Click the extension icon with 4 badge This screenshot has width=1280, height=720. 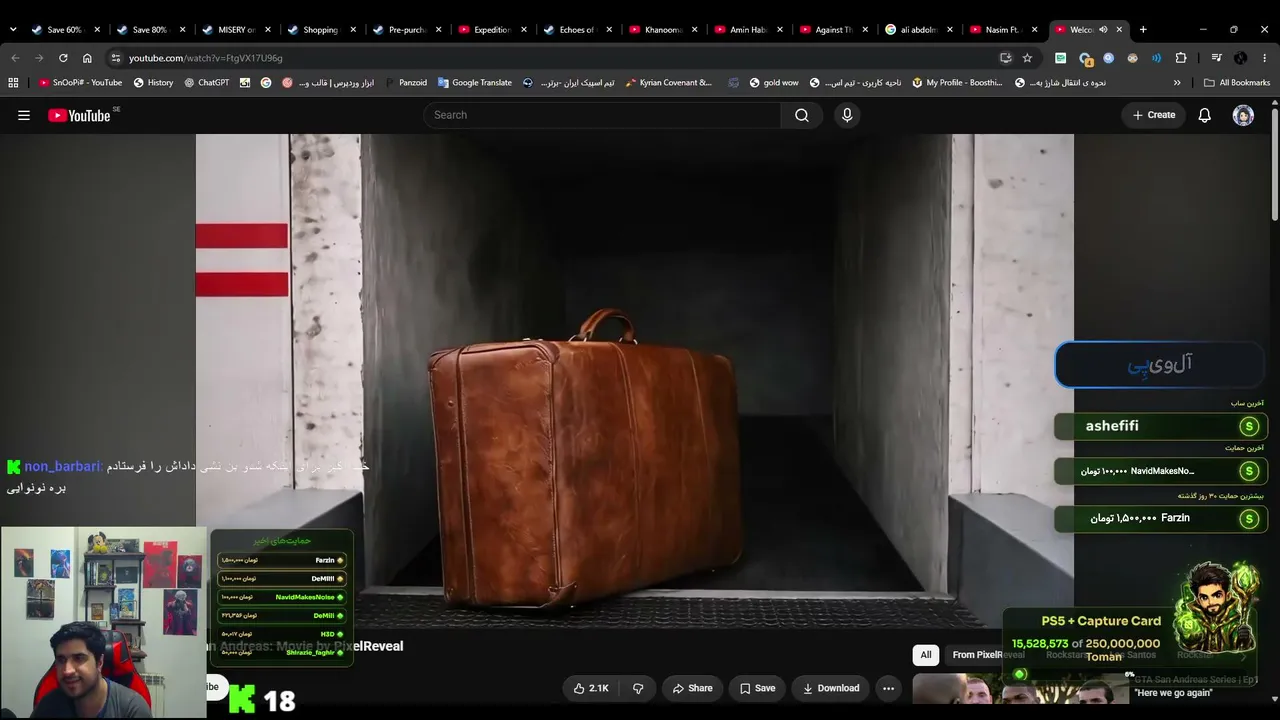tap(1085, 58)
